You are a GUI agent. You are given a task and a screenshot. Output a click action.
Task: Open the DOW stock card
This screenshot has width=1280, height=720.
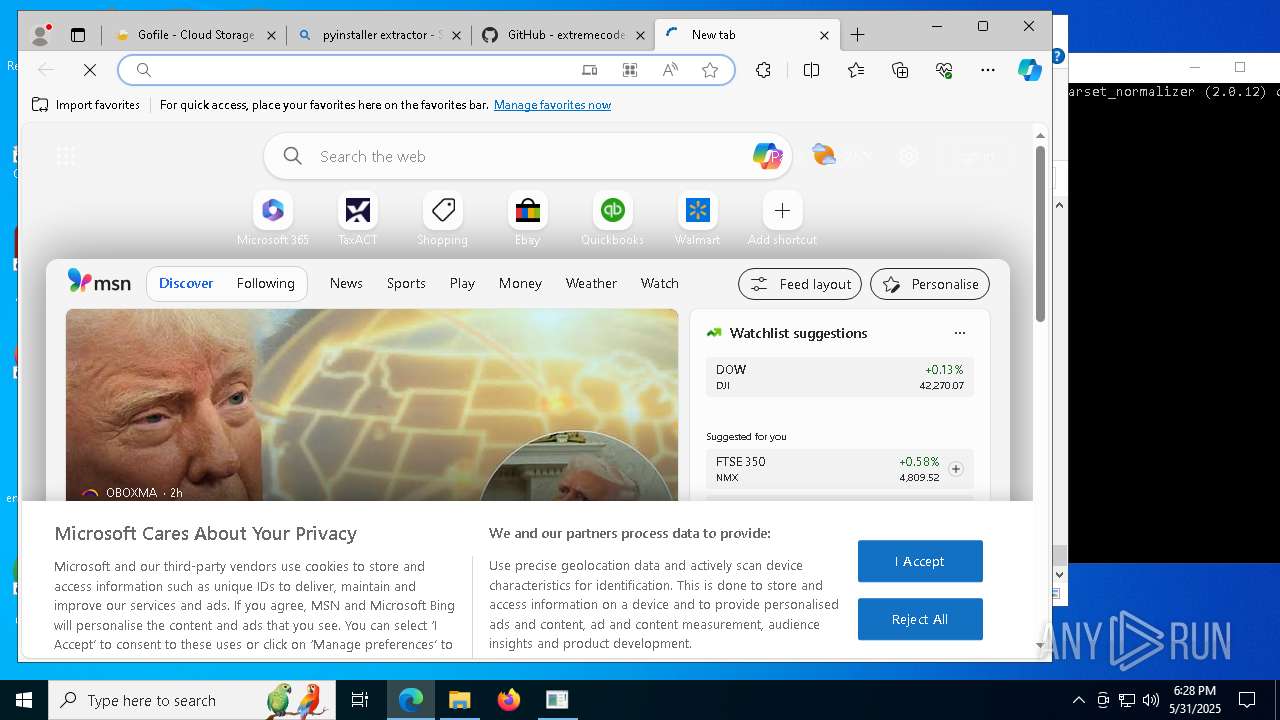pyautogui.click(x=840, y=377)
